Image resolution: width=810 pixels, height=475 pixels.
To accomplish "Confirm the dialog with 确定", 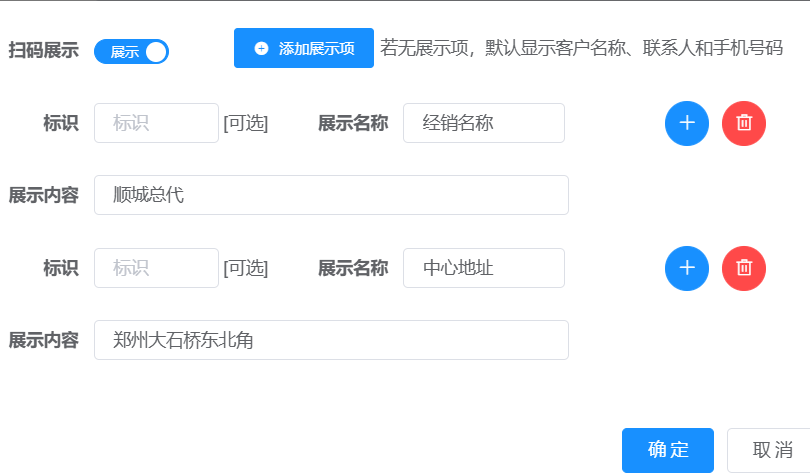I will tap(667, 450).
